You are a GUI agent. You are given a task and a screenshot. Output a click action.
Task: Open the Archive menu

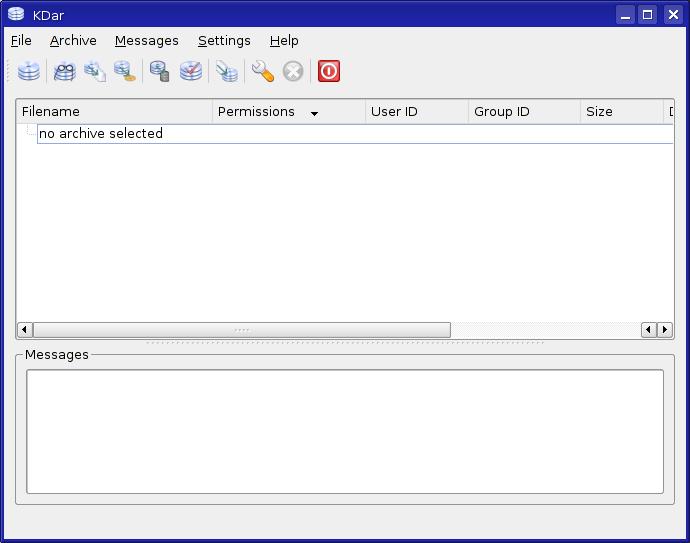[73, 41]
